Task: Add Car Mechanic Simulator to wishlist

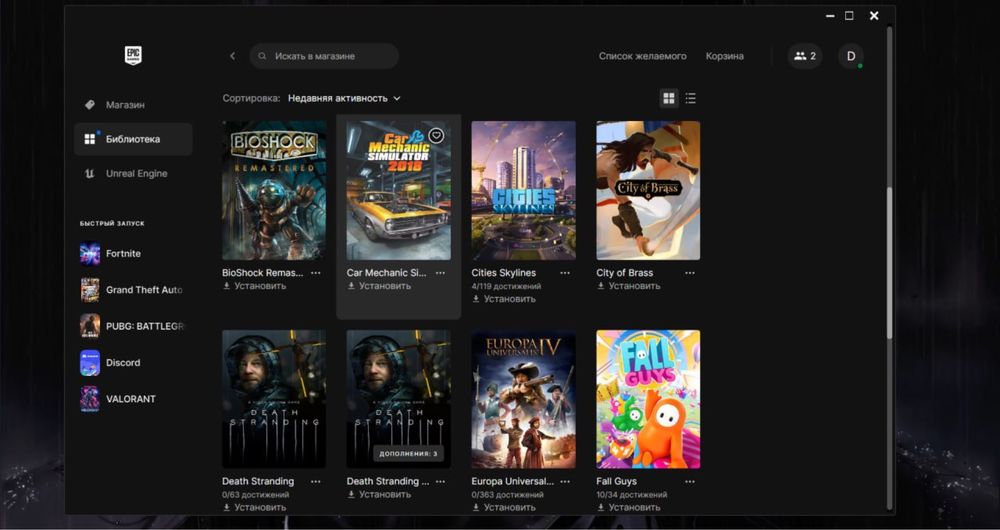Action: coord(436,135)
